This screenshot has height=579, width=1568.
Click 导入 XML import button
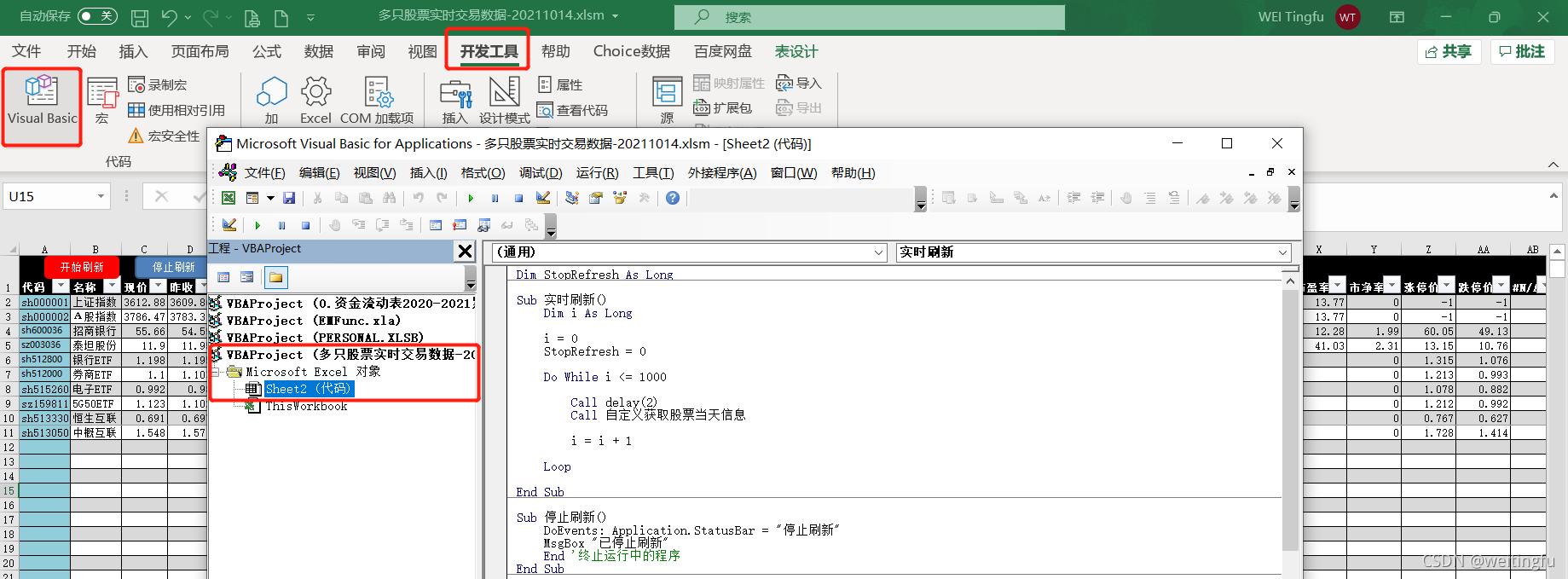(x=799, y=83)
